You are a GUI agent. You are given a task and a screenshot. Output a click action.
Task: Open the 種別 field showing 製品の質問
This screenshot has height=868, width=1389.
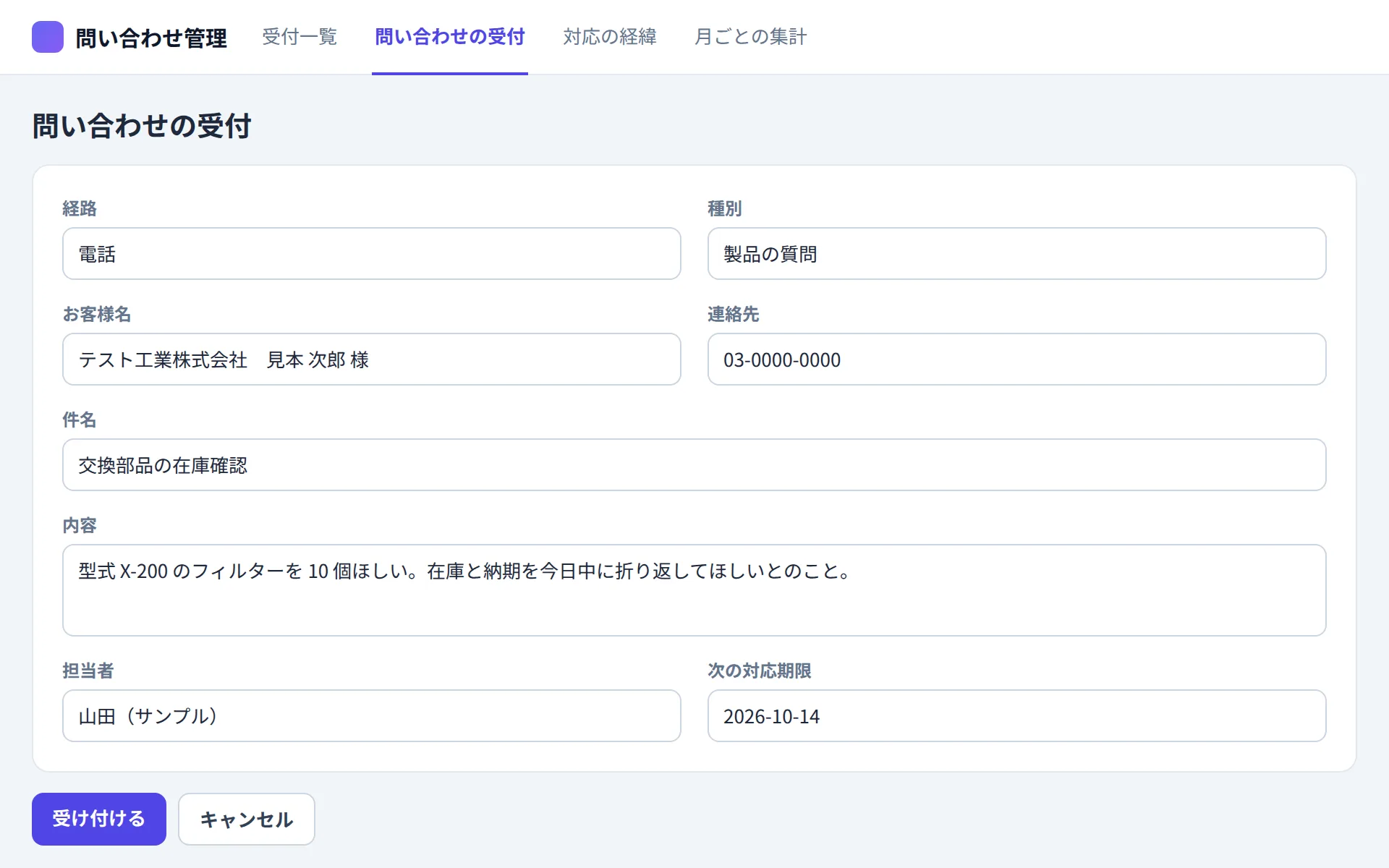pyautogui.click(x=1016, y=254)
